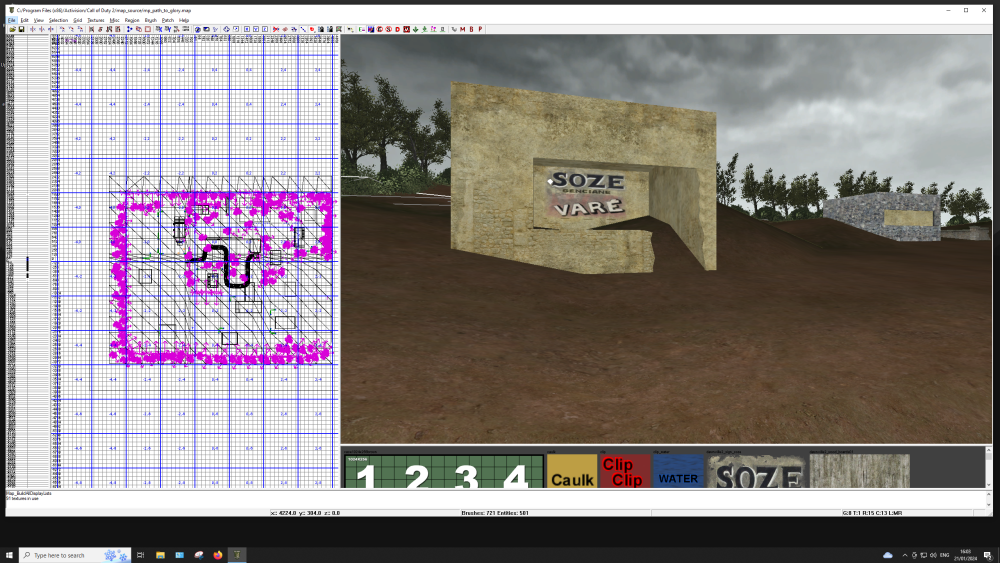Open the Edit menu
This screenshot has height=563, width=1000.
pos(24,20)
